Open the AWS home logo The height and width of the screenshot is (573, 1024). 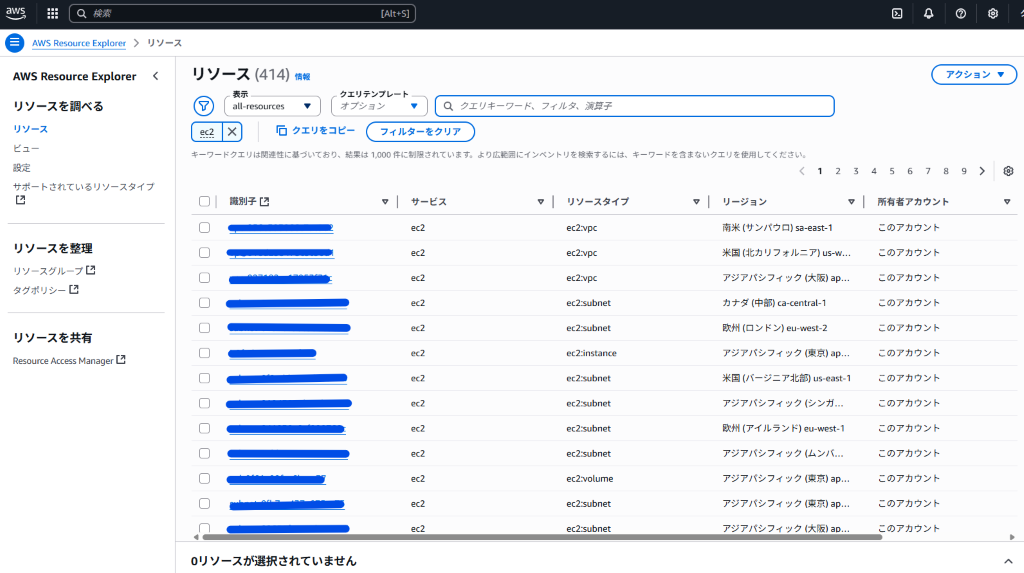(x=16, y=13)
